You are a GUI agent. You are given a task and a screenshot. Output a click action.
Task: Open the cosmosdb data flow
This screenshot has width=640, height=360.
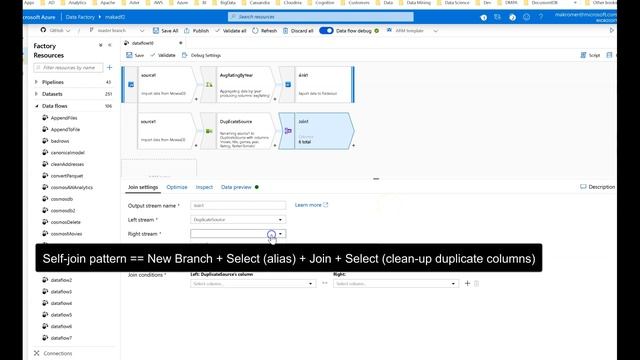62,199
